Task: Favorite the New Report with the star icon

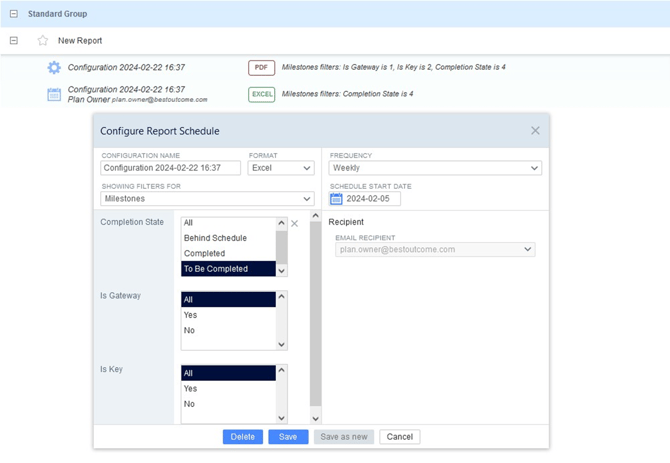Action: coord(43,41)
